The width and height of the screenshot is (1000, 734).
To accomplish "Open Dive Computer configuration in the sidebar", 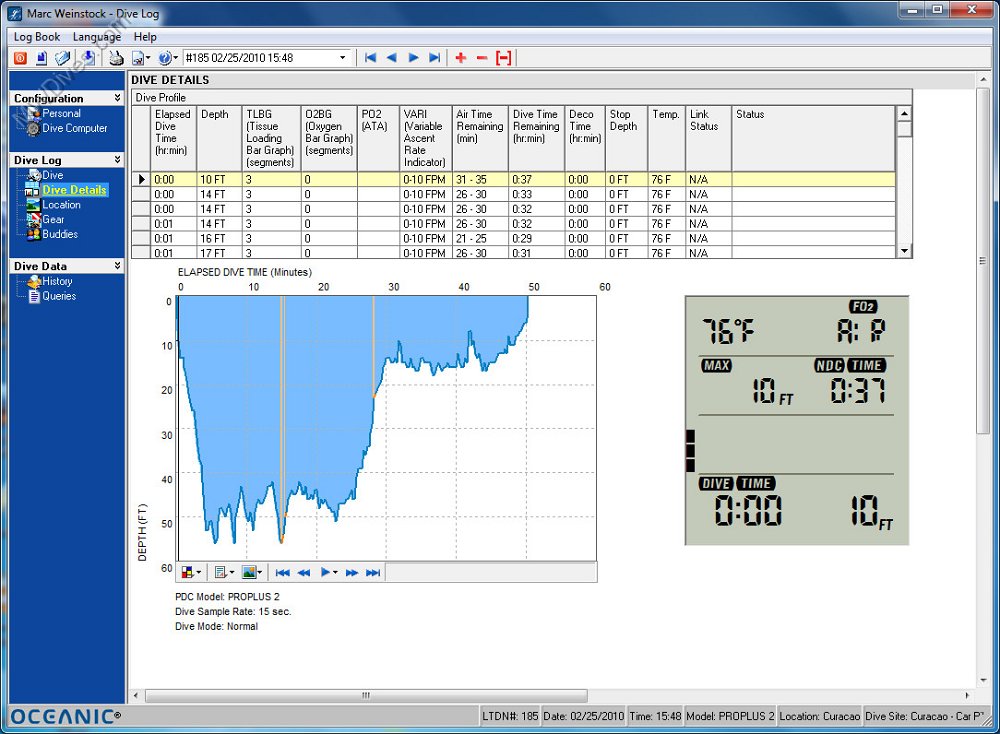I will (75, 128).
